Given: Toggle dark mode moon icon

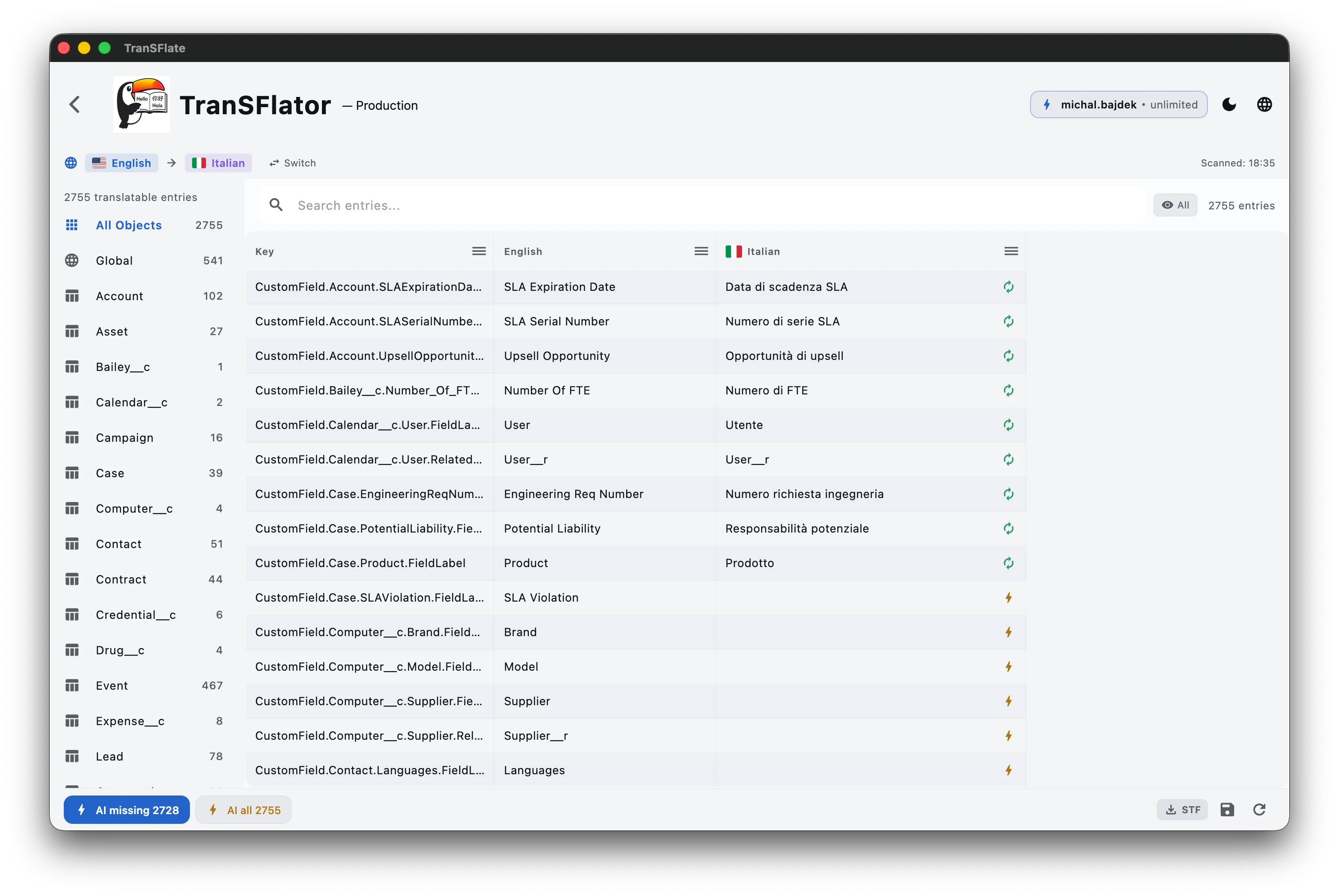Looking at the screenshot, I should click(1229, 104).
